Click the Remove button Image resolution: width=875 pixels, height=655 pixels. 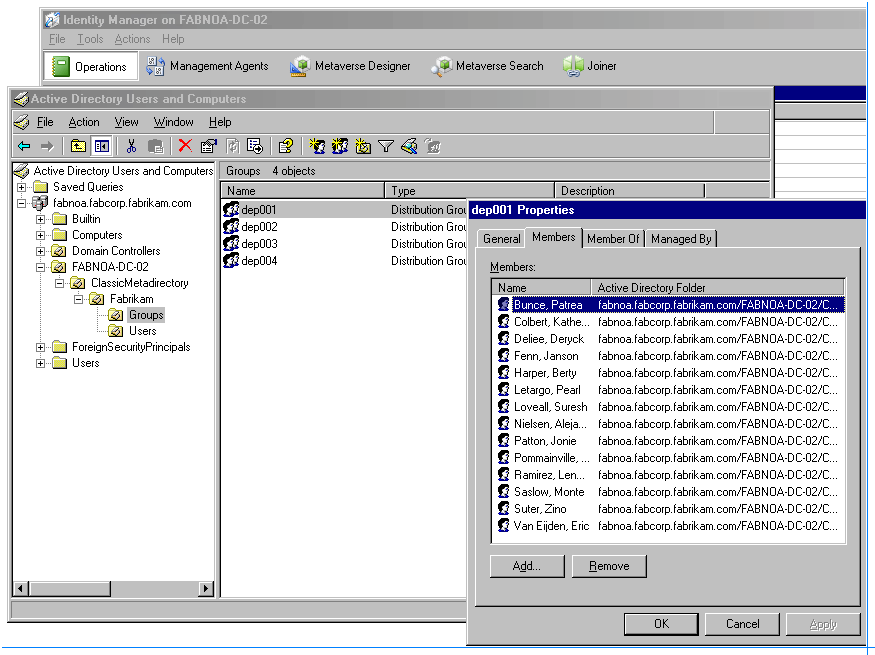(609, 566)
